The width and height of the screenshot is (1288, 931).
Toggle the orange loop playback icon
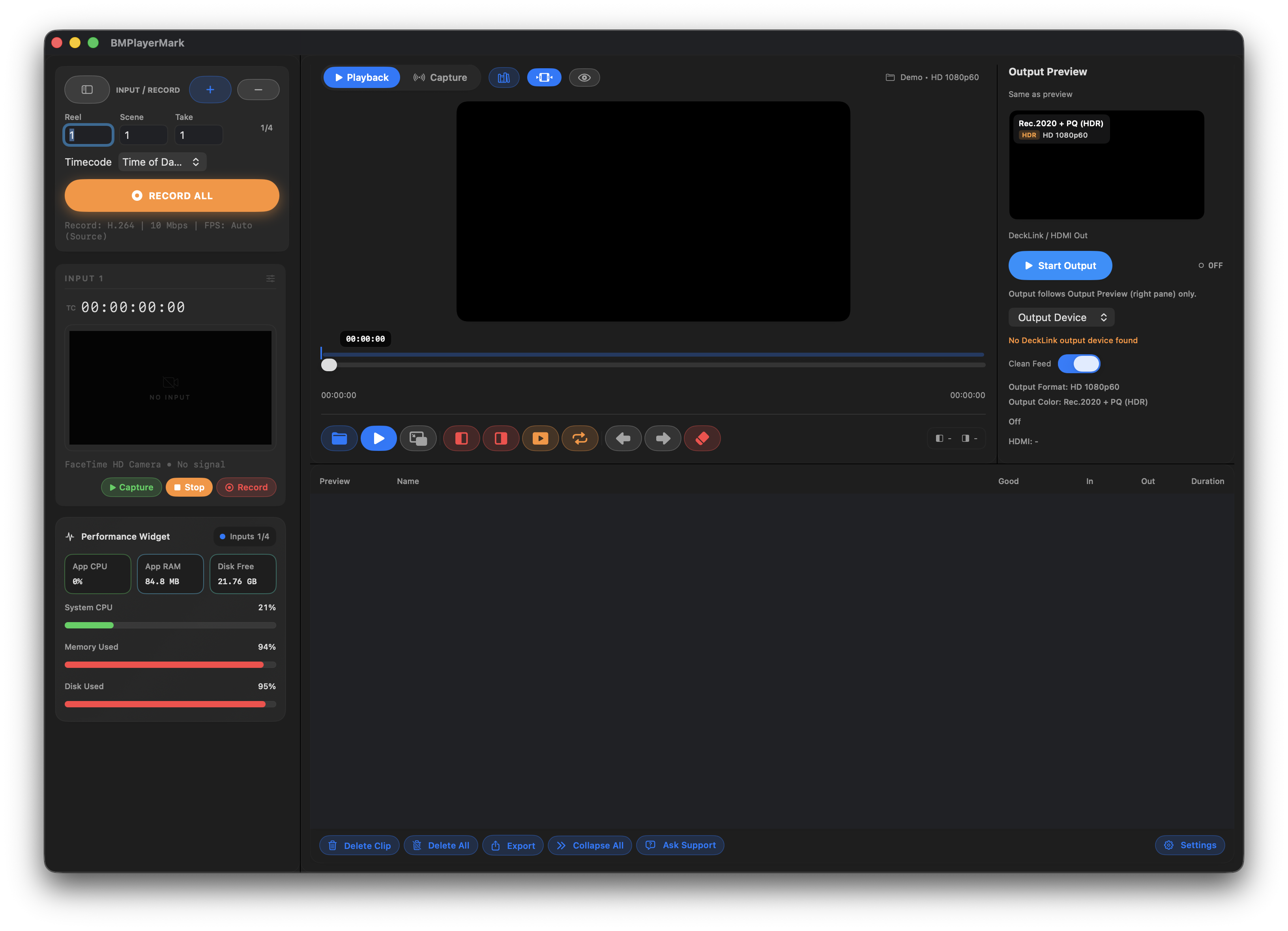point(579,438)
